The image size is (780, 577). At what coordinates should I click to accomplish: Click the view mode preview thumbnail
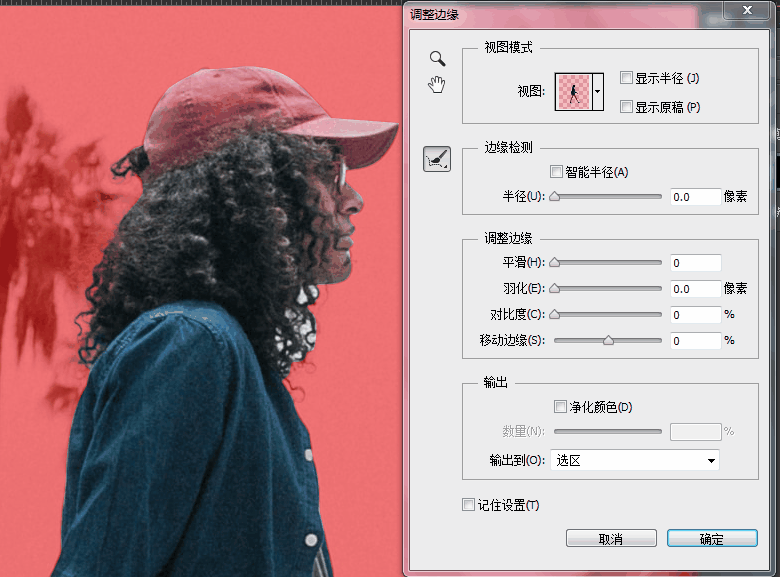574,92
